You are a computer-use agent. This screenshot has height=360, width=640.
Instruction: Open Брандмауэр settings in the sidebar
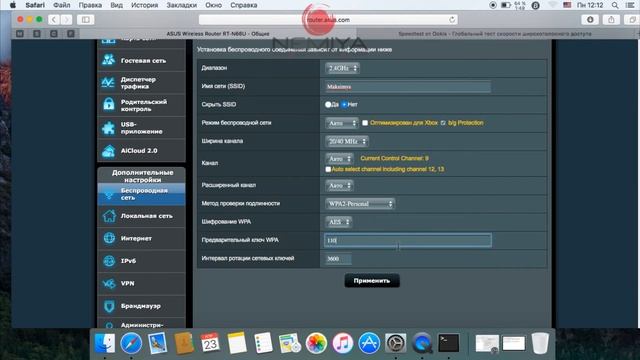coord(141,306)
